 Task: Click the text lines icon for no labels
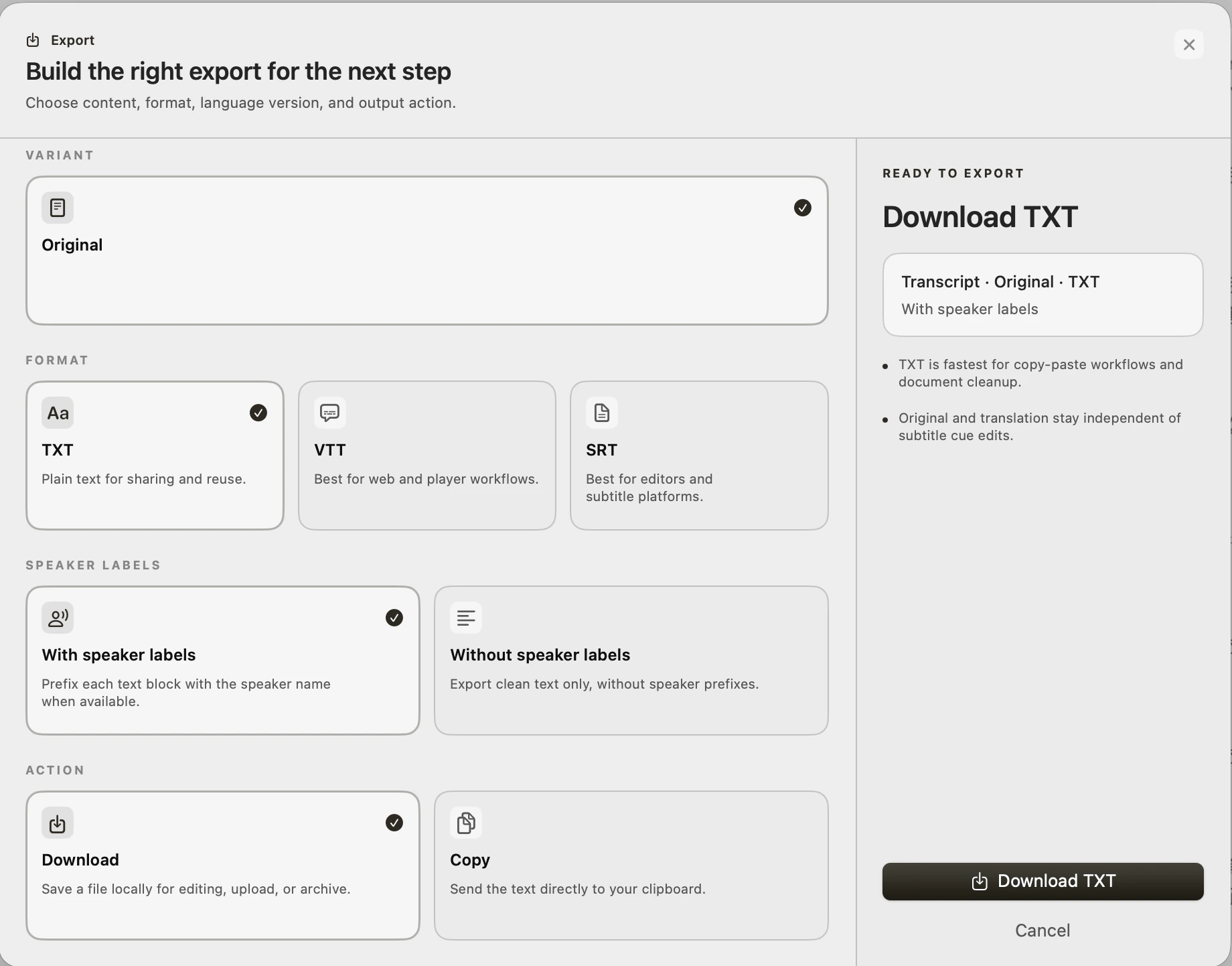466,618
